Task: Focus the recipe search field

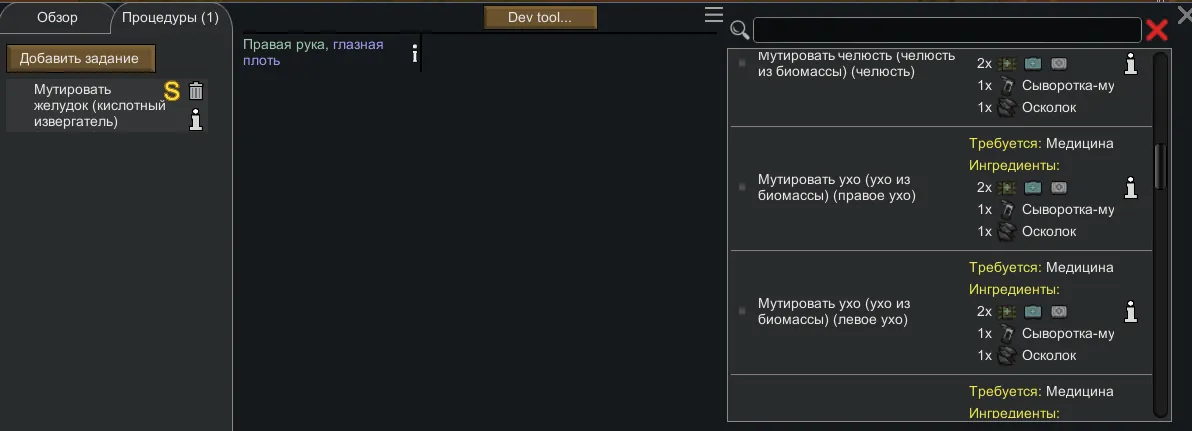Action: (946, 30)
